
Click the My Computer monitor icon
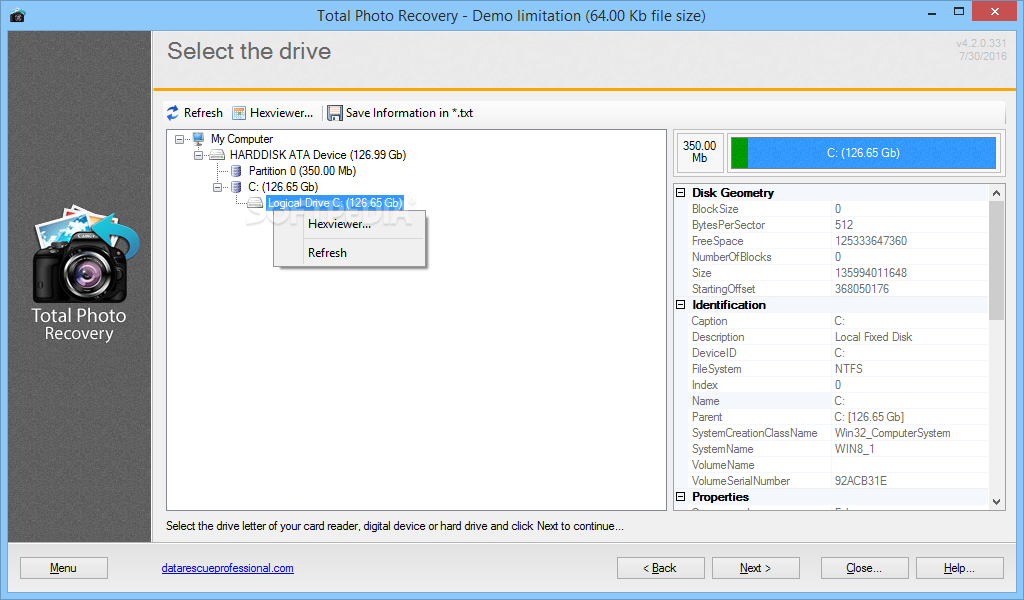click(x=199, y=138)
